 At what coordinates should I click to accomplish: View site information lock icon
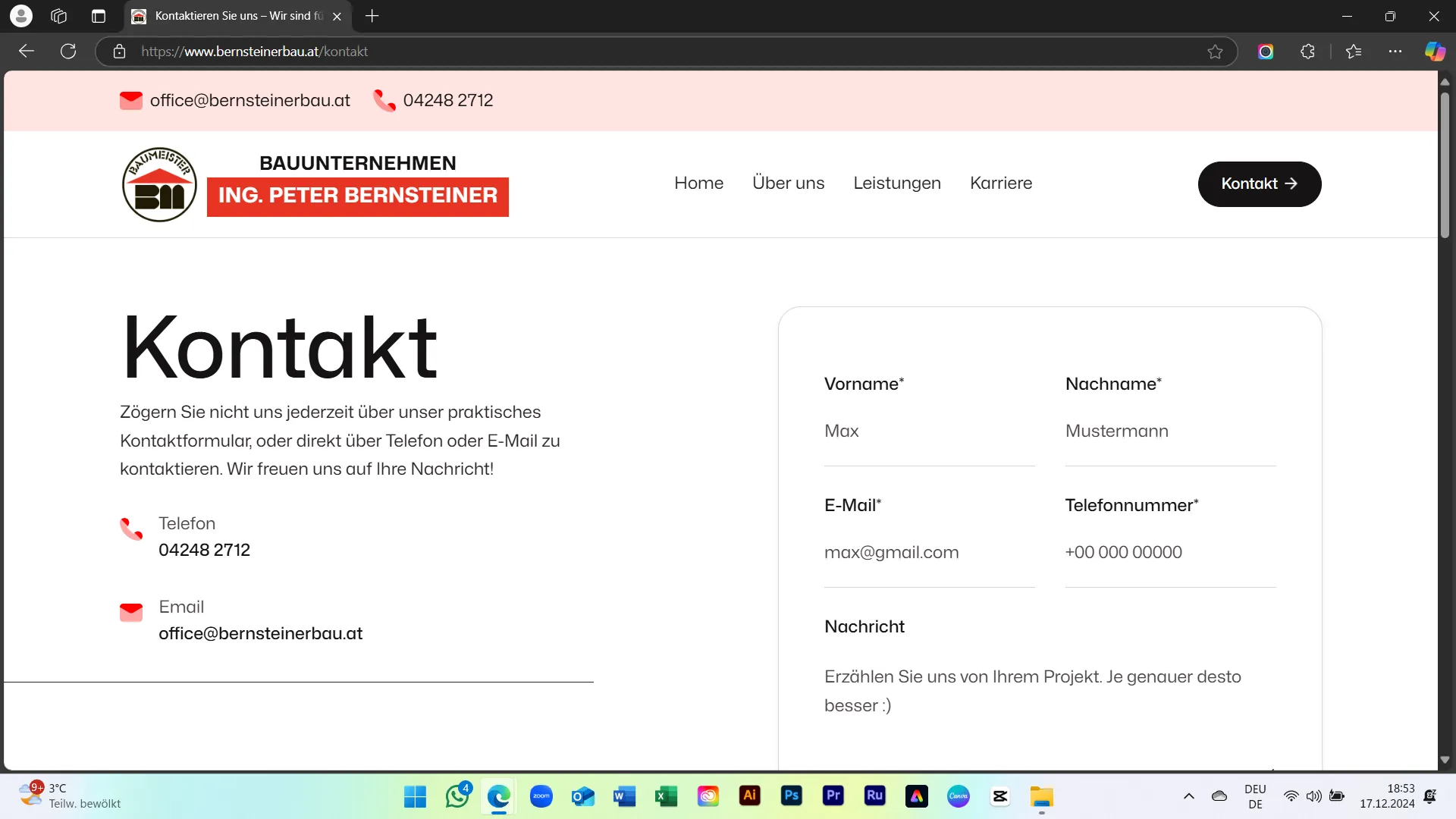(119, 52)
